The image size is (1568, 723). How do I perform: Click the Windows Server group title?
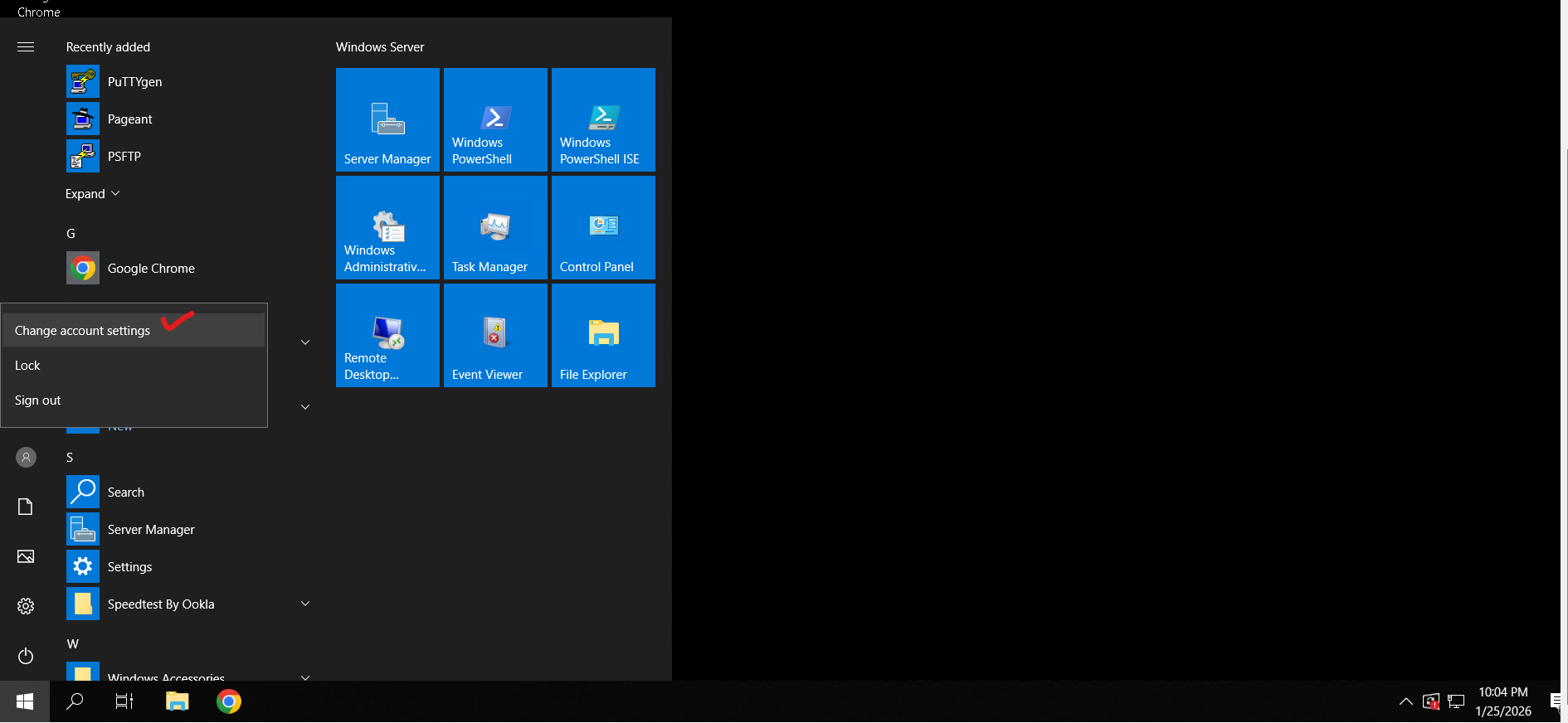click(380, 46)
